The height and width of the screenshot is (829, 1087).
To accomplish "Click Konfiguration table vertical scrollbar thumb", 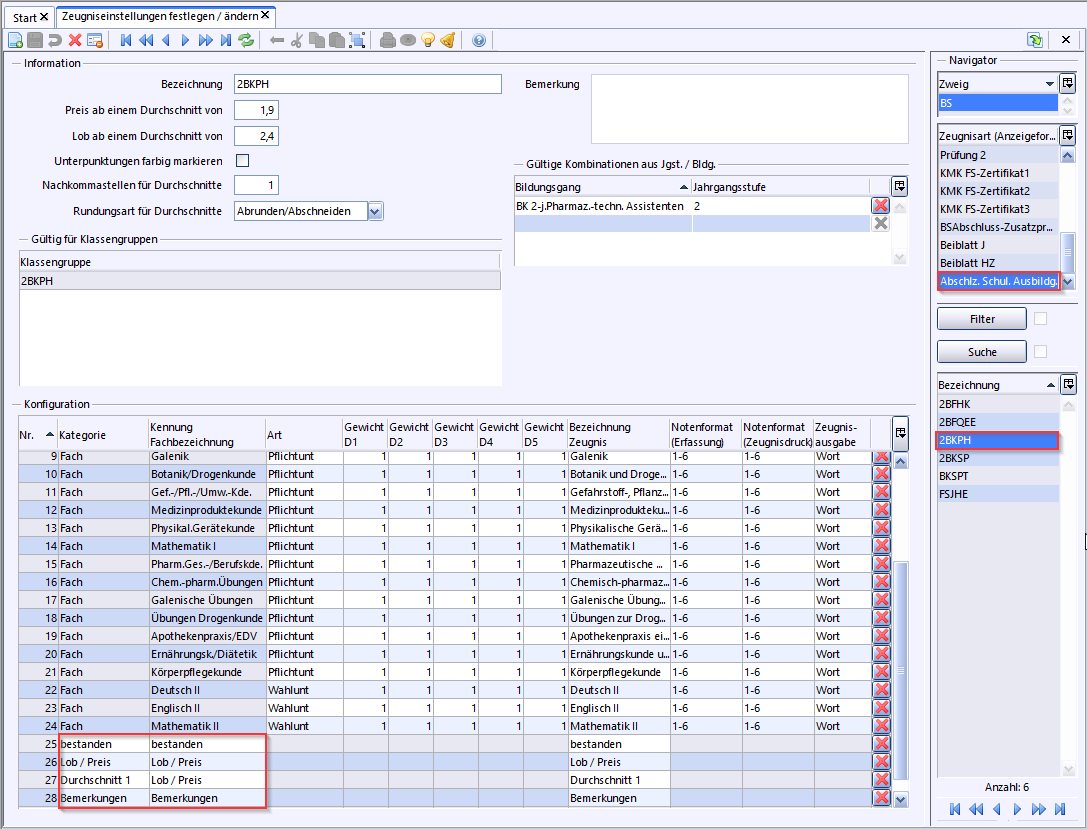I will pyautogui.click(x=901, y=670).
